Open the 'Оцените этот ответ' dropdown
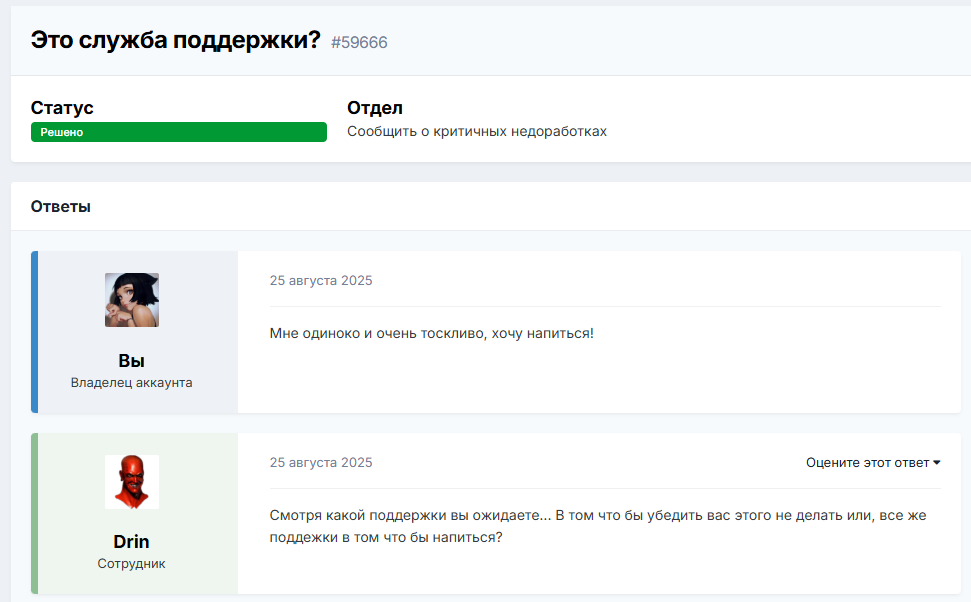This screenshot has height=602, width=971. click(867, 463)
